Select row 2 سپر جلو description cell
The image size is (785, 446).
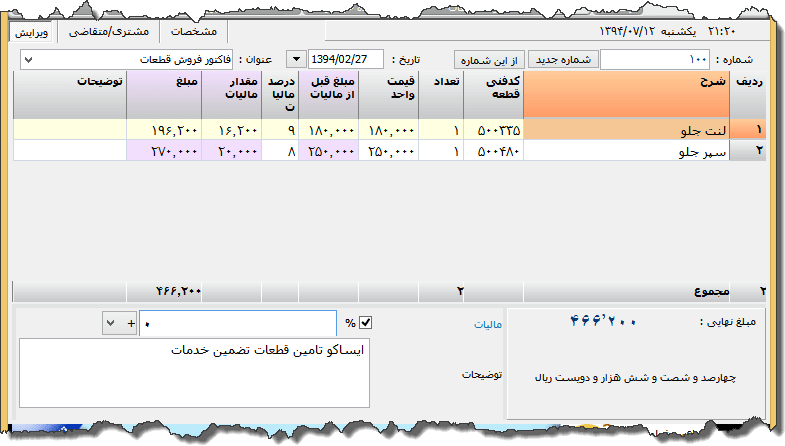pyautogui.click(x=627, y=151)
